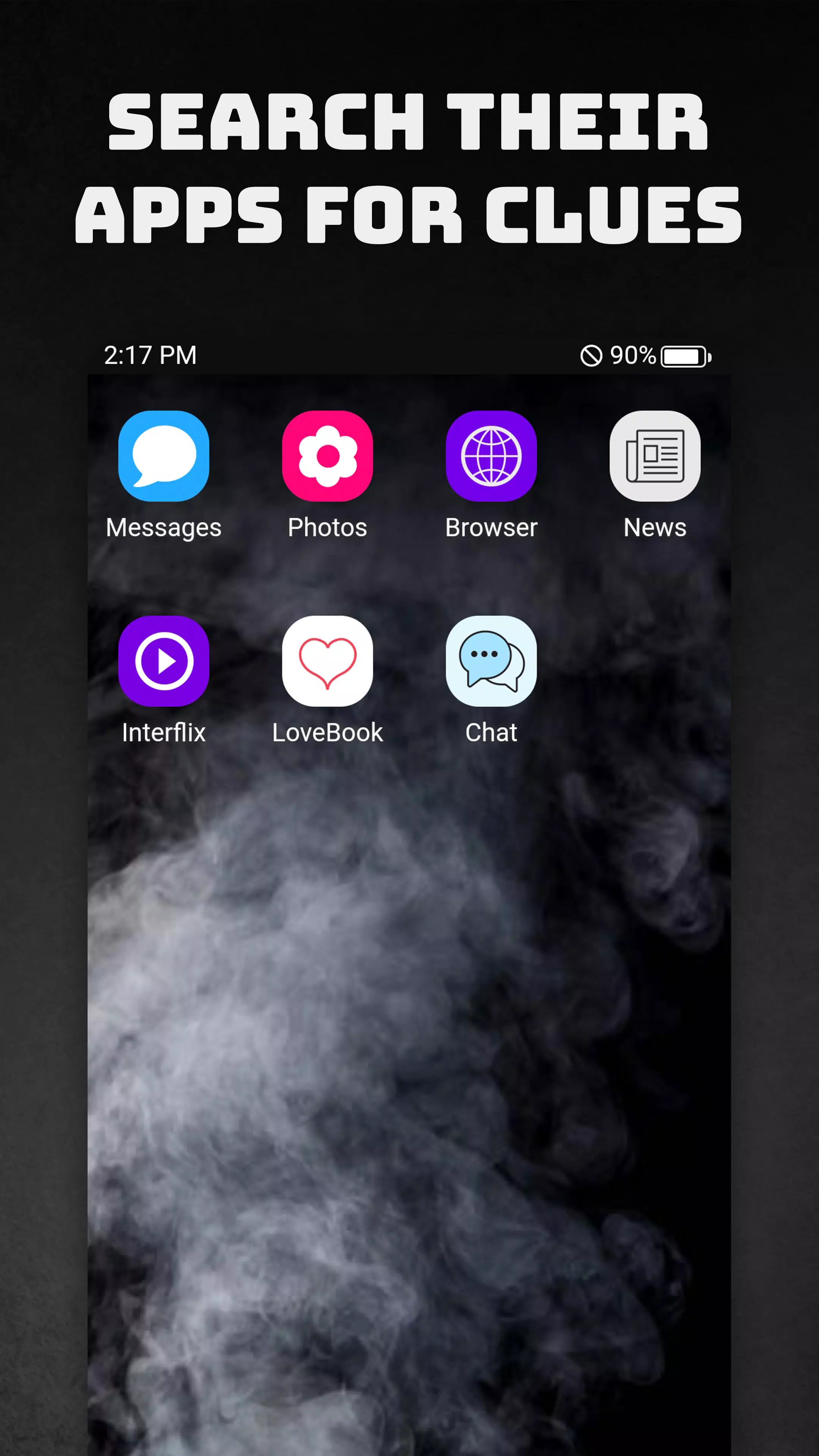
Task: Toggle do not disturb status icon
Action: (591, 355)
